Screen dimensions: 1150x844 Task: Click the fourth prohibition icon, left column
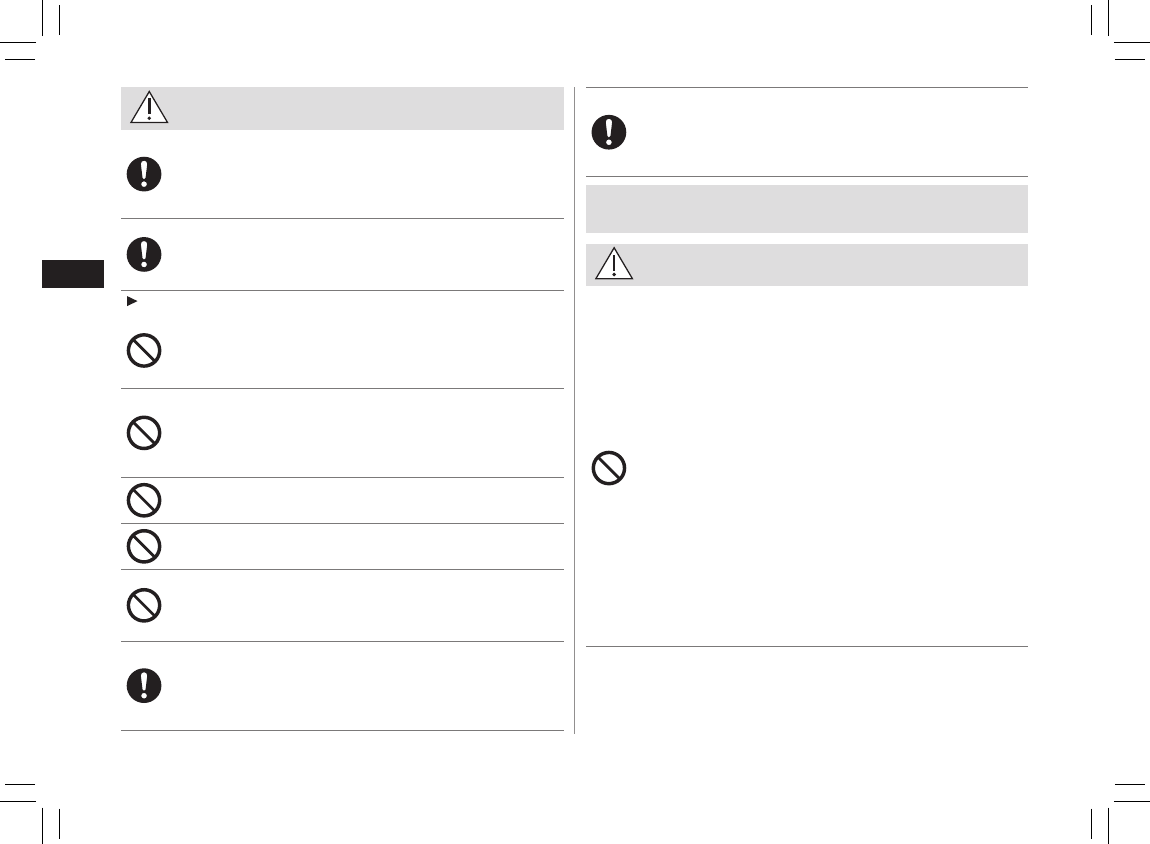click(144, 546)
